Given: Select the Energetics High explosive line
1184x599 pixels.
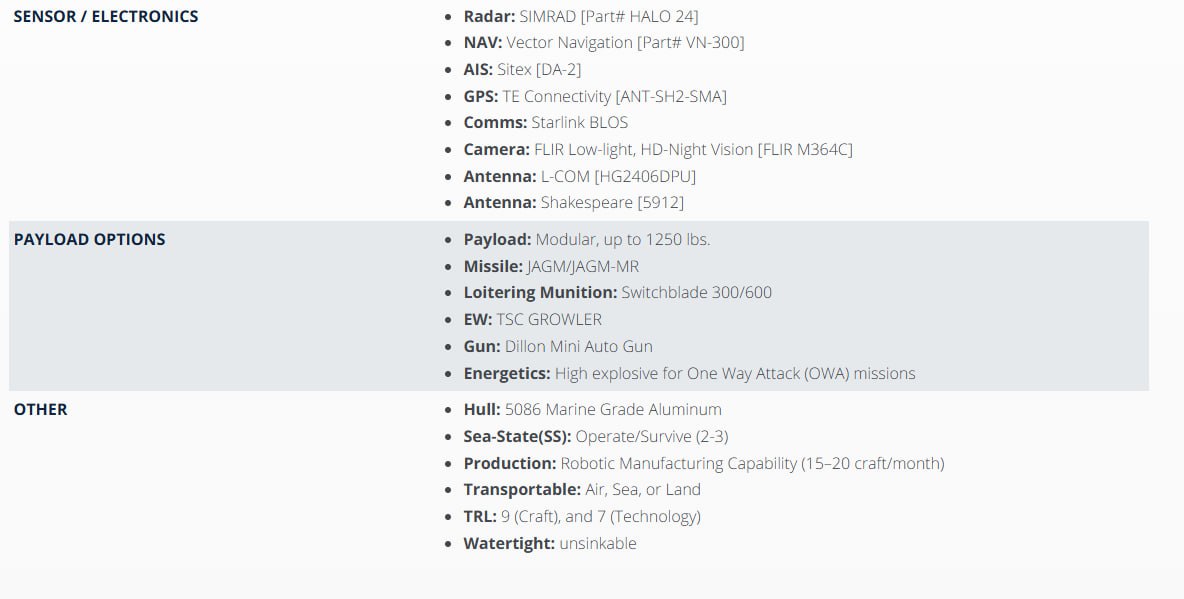Looking at the screenshot, I should pos(689,373).
